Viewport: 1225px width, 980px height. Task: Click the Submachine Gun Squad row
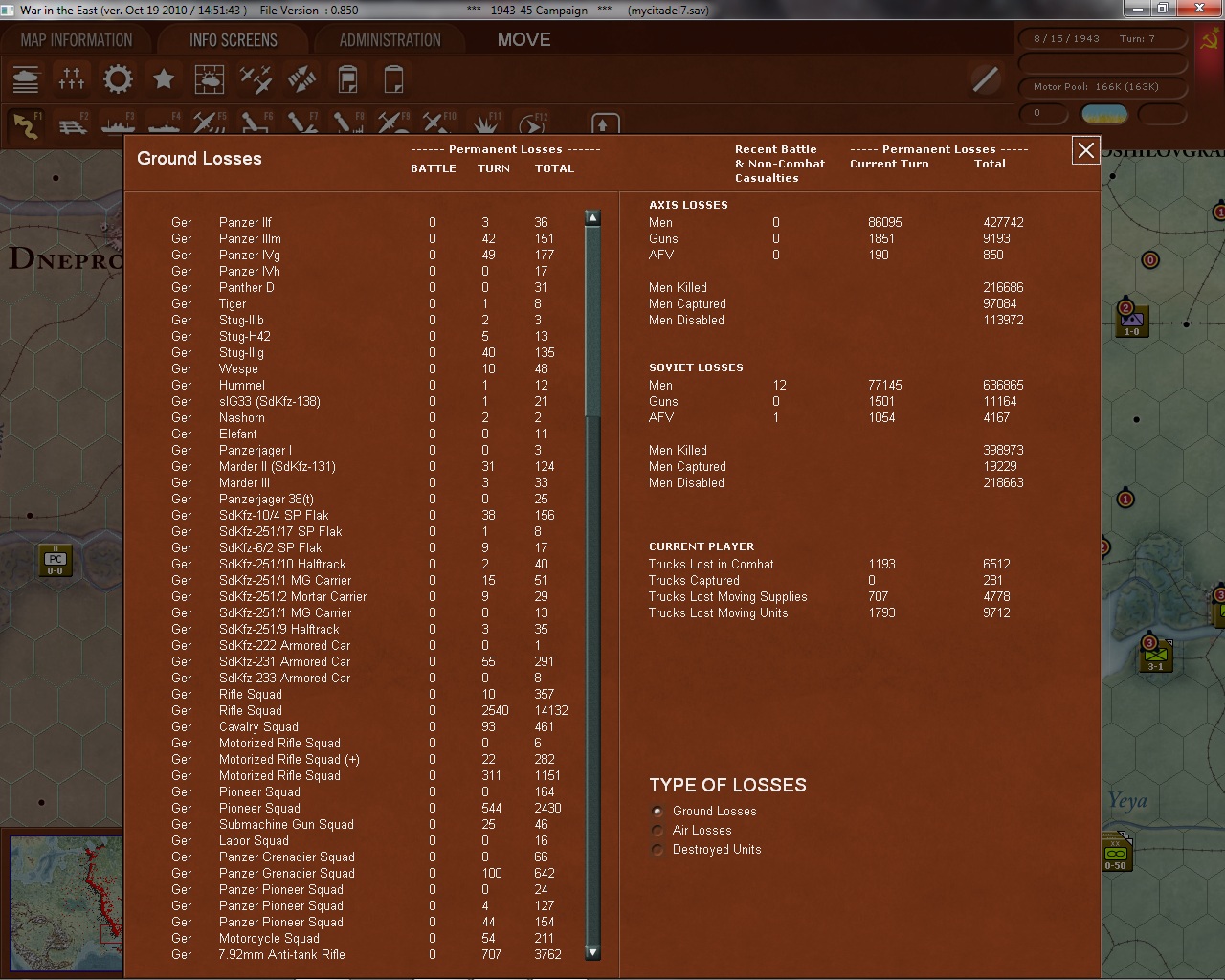(364, 825)
